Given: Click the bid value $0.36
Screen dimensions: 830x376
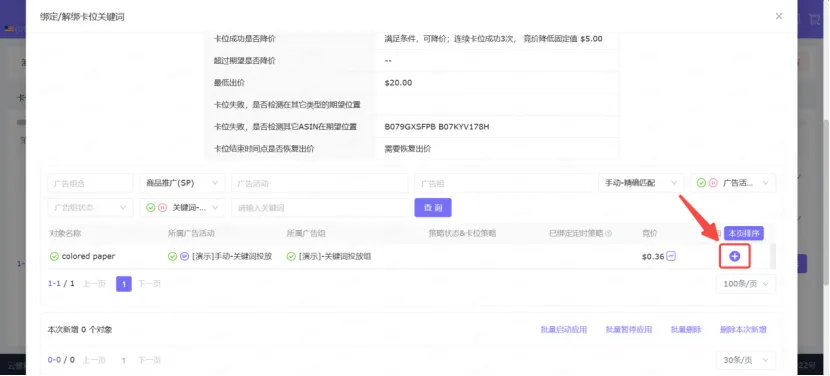Looking at the screenshot, I should (x=653, y=256).
